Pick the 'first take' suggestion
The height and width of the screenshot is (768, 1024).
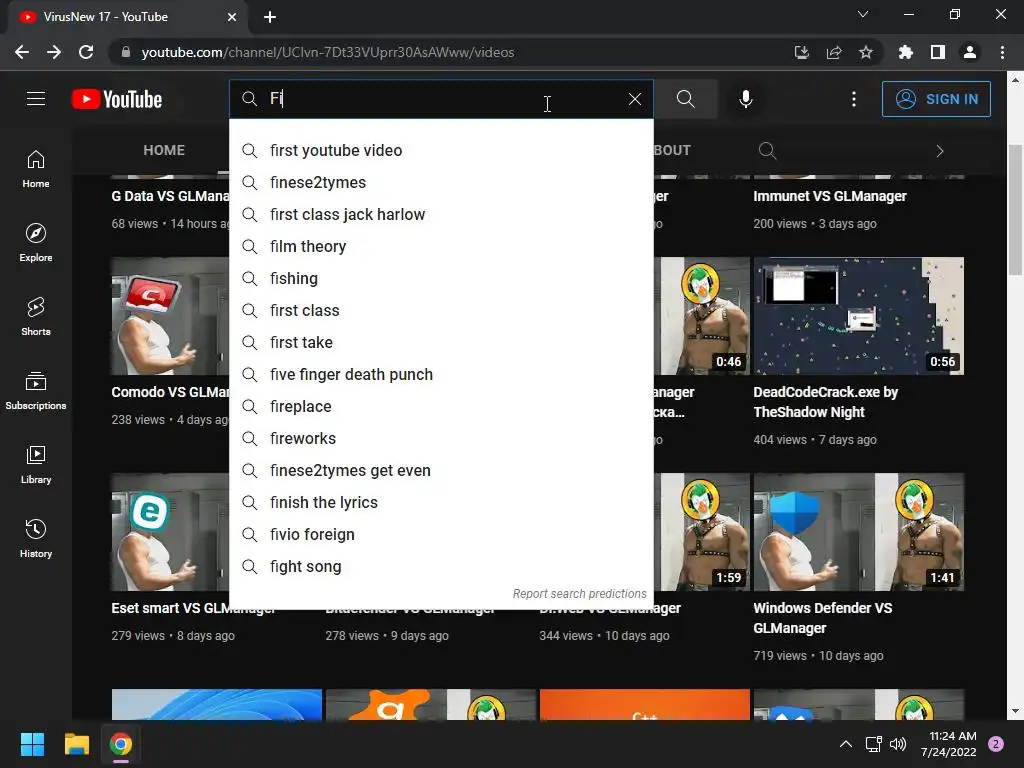[441, 342]
